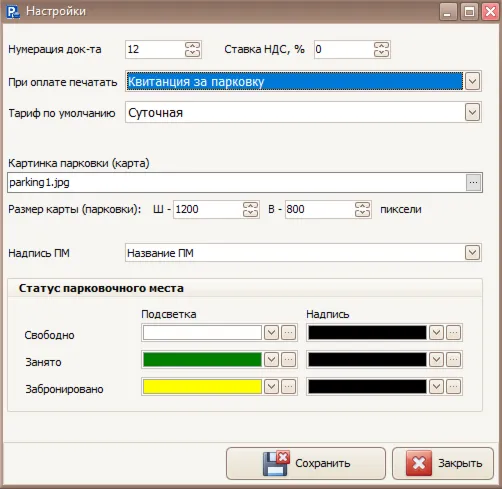Expand Забронировано label color dropdown
Screen dimensions: 502x489
pos(436,387)
